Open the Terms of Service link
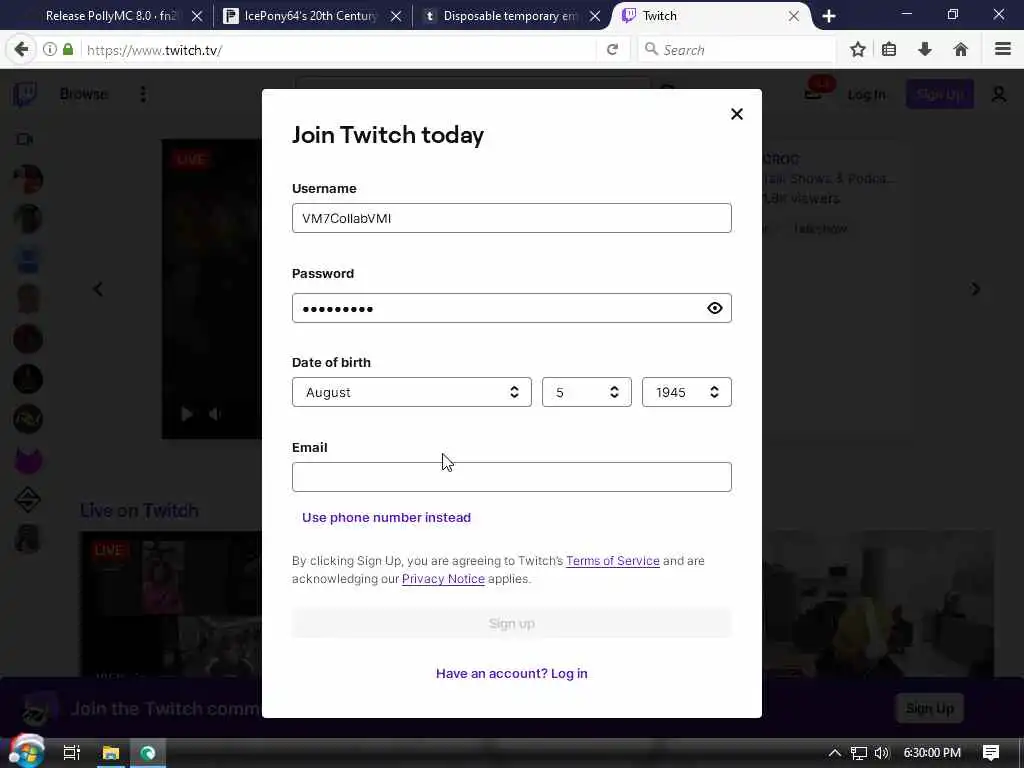Viewport: 1024px width, 768px height. click(x=613, y=561)
